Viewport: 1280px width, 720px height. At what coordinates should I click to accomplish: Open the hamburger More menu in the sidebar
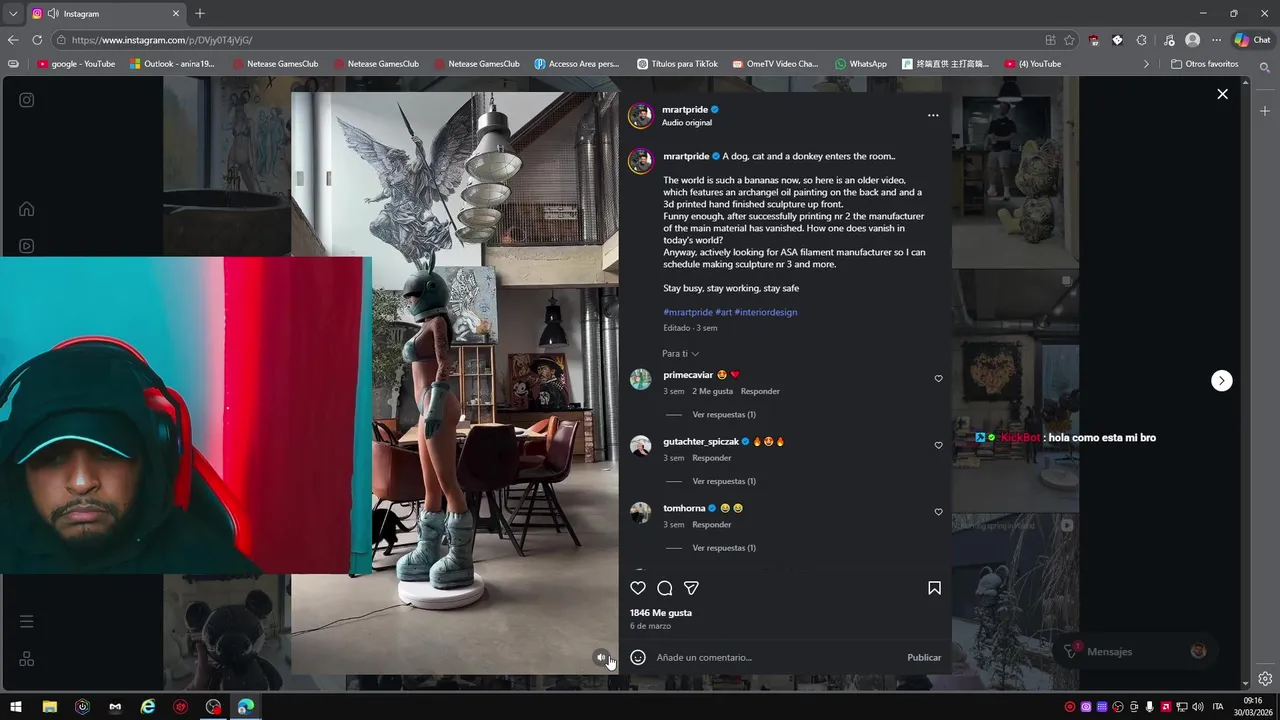(x=27, y=621)
